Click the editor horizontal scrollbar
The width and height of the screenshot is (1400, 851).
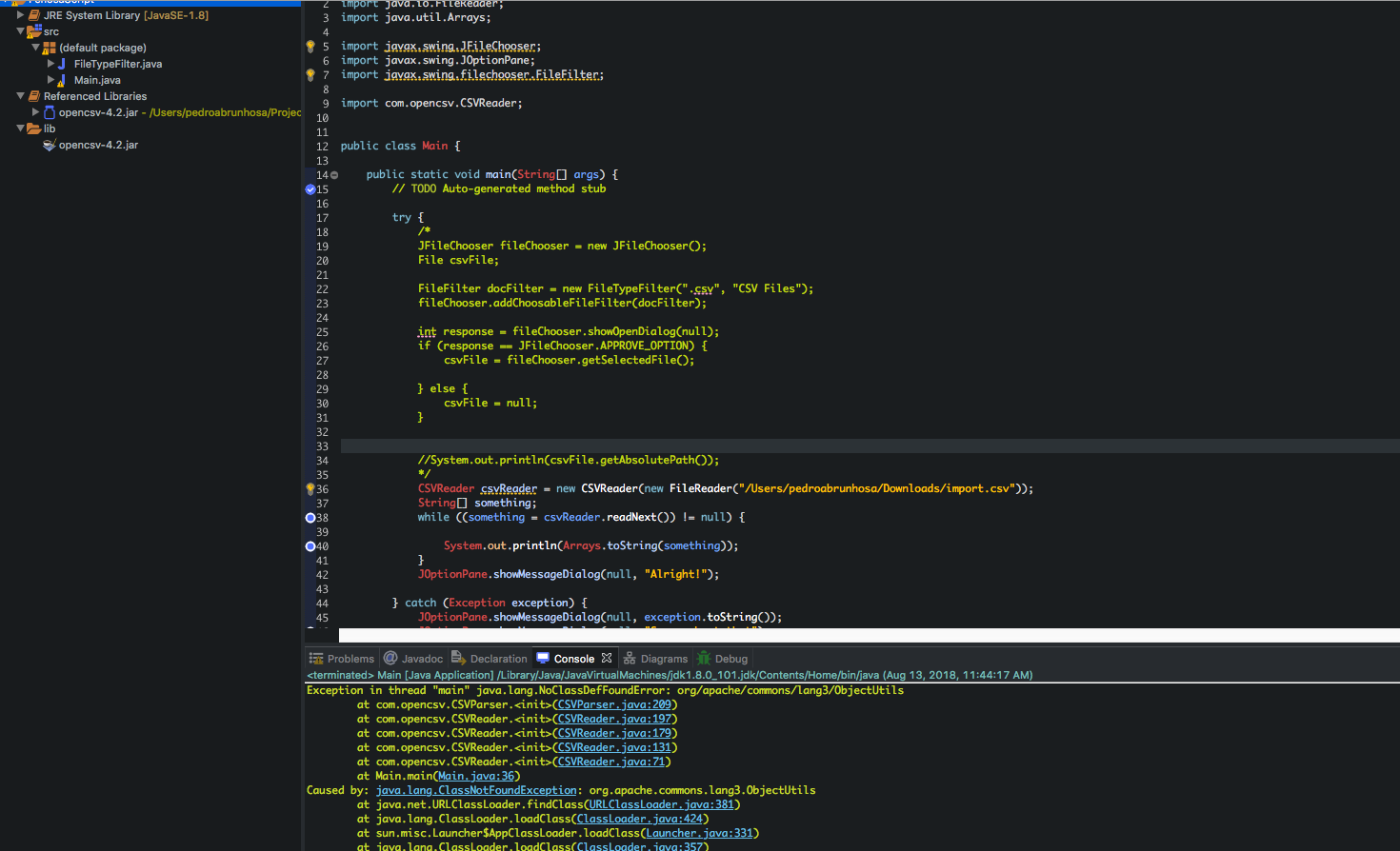coord(870,635)
